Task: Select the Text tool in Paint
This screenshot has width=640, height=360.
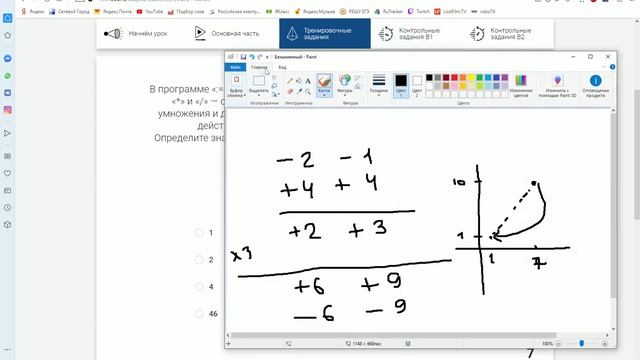Action: point(308,81)
